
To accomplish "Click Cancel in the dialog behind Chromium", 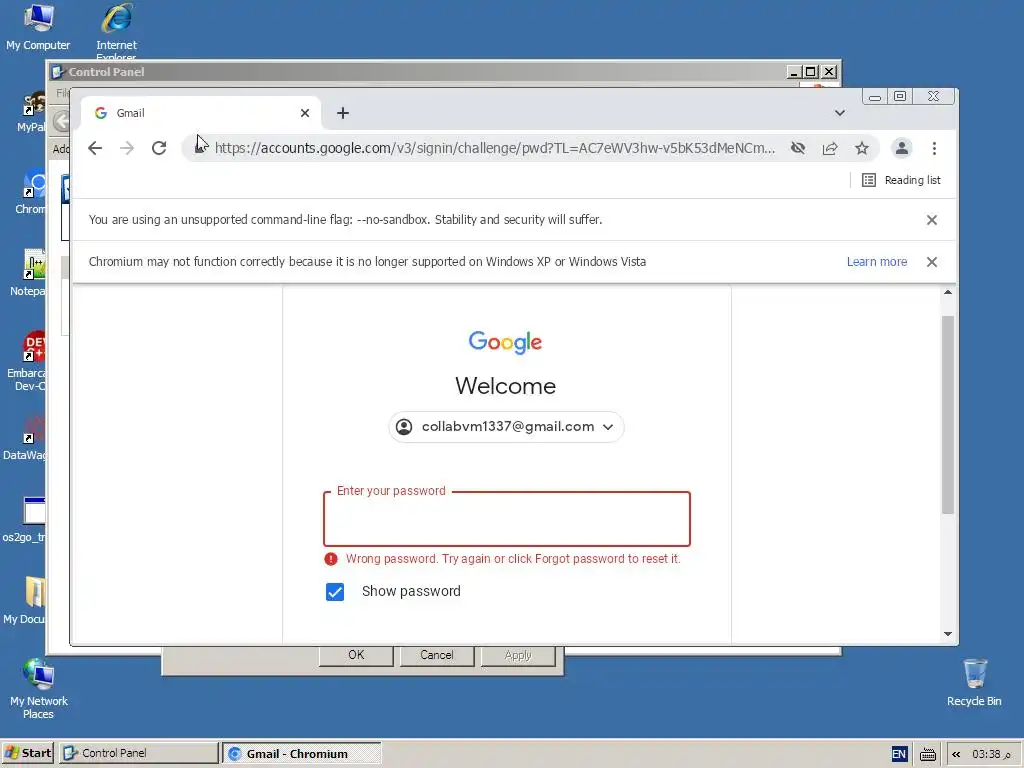I will click(437, 655).
